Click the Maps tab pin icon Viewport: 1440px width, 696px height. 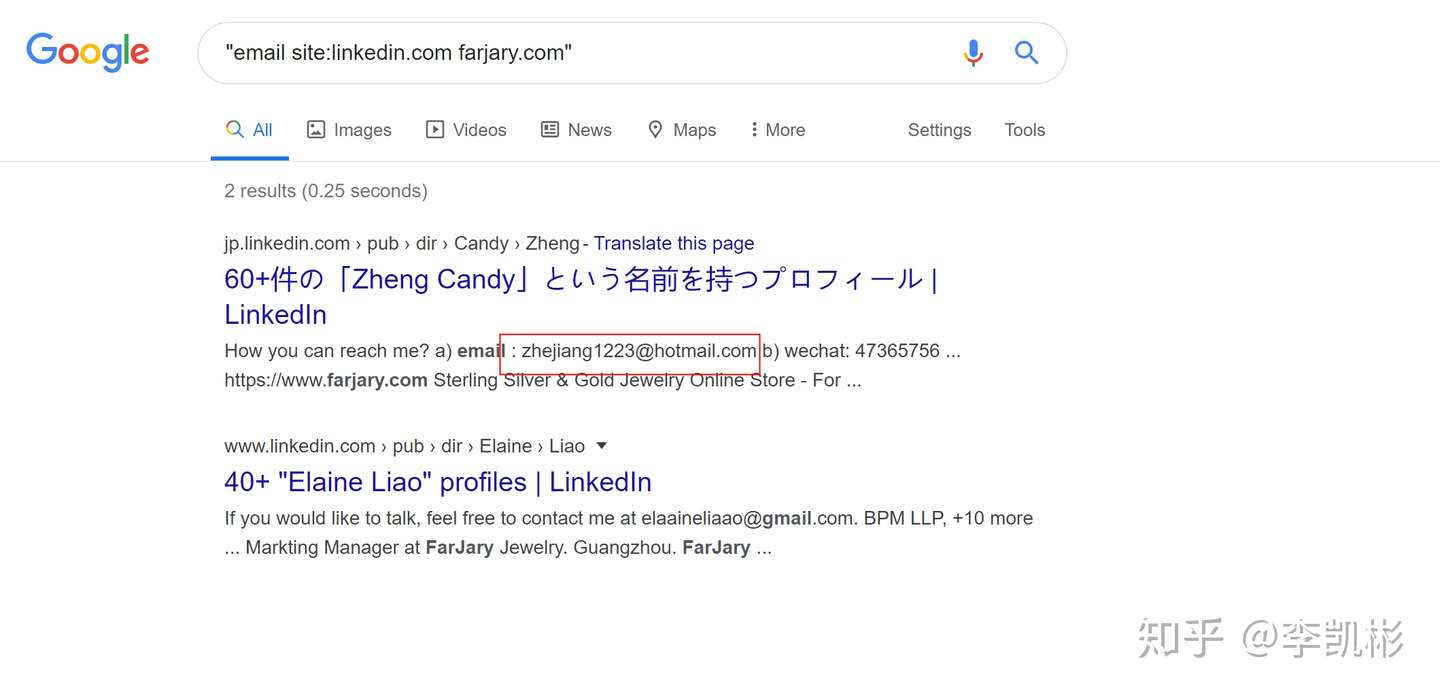pos(655,130)
